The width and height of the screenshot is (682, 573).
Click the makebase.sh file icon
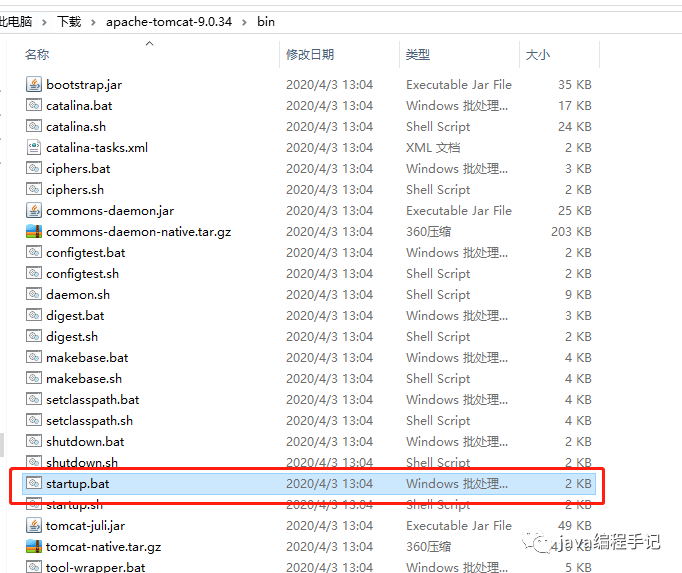click(34, 378)
